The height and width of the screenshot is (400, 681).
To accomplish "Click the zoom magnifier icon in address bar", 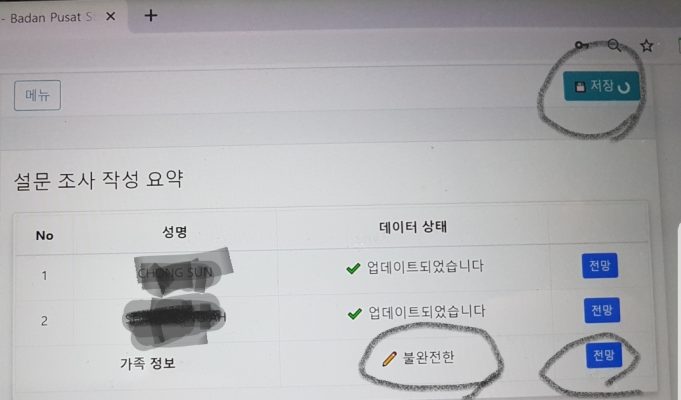I will (614, 45).
